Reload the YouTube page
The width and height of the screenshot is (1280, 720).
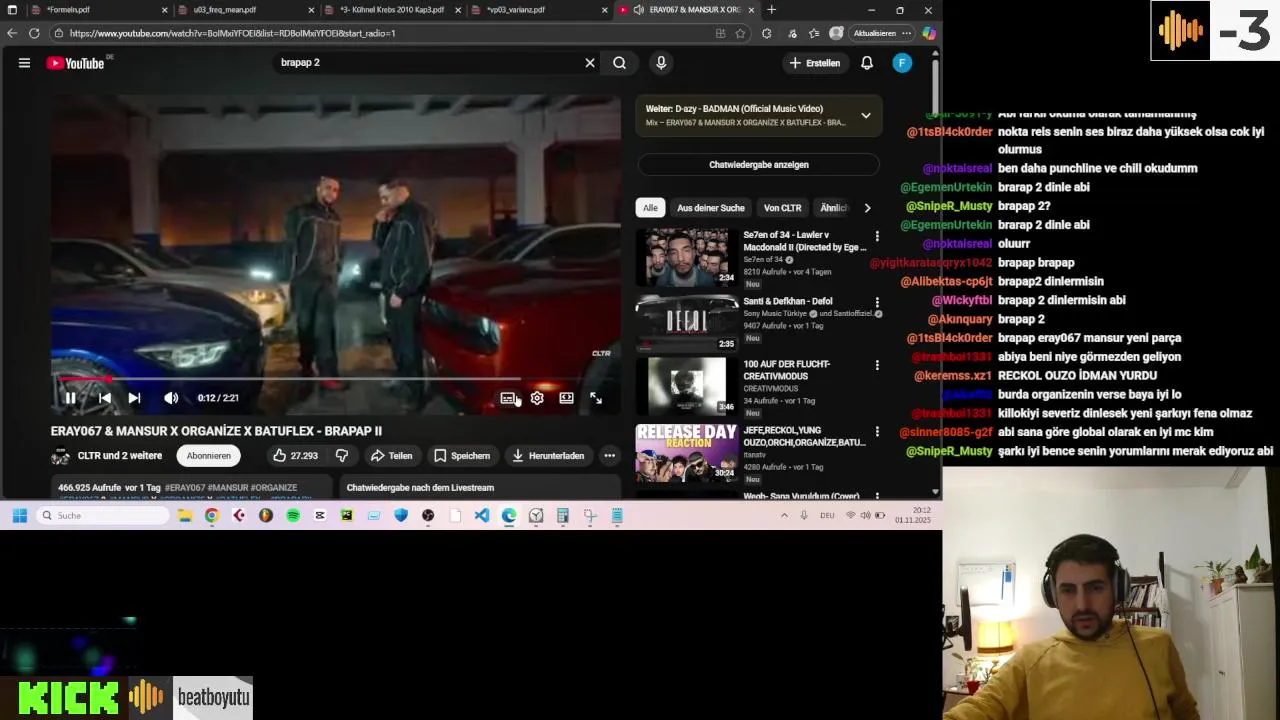34,33
